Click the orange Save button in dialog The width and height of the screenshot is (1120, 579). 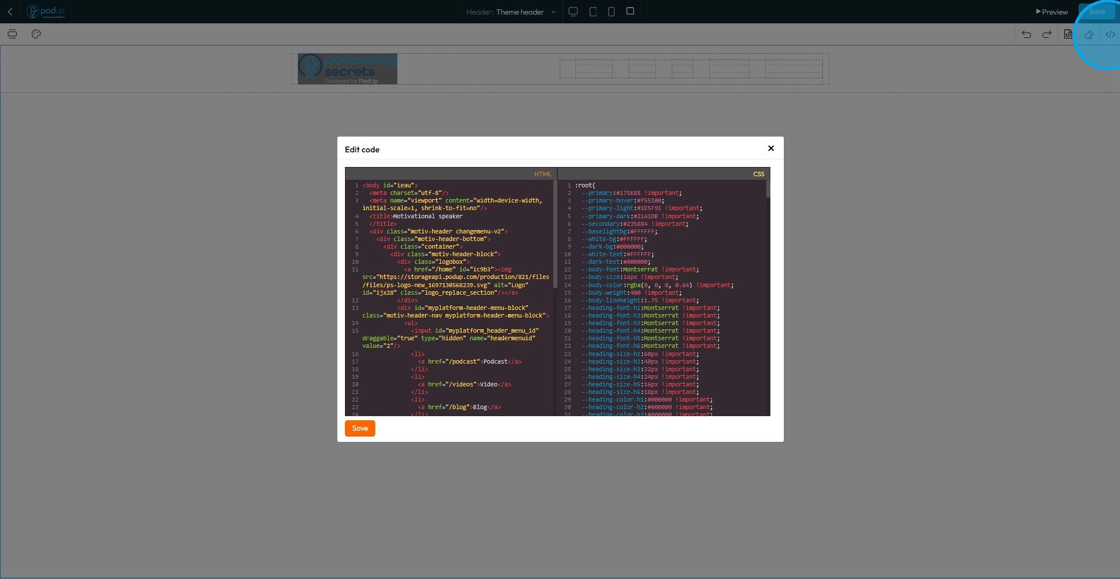(360, 428)
